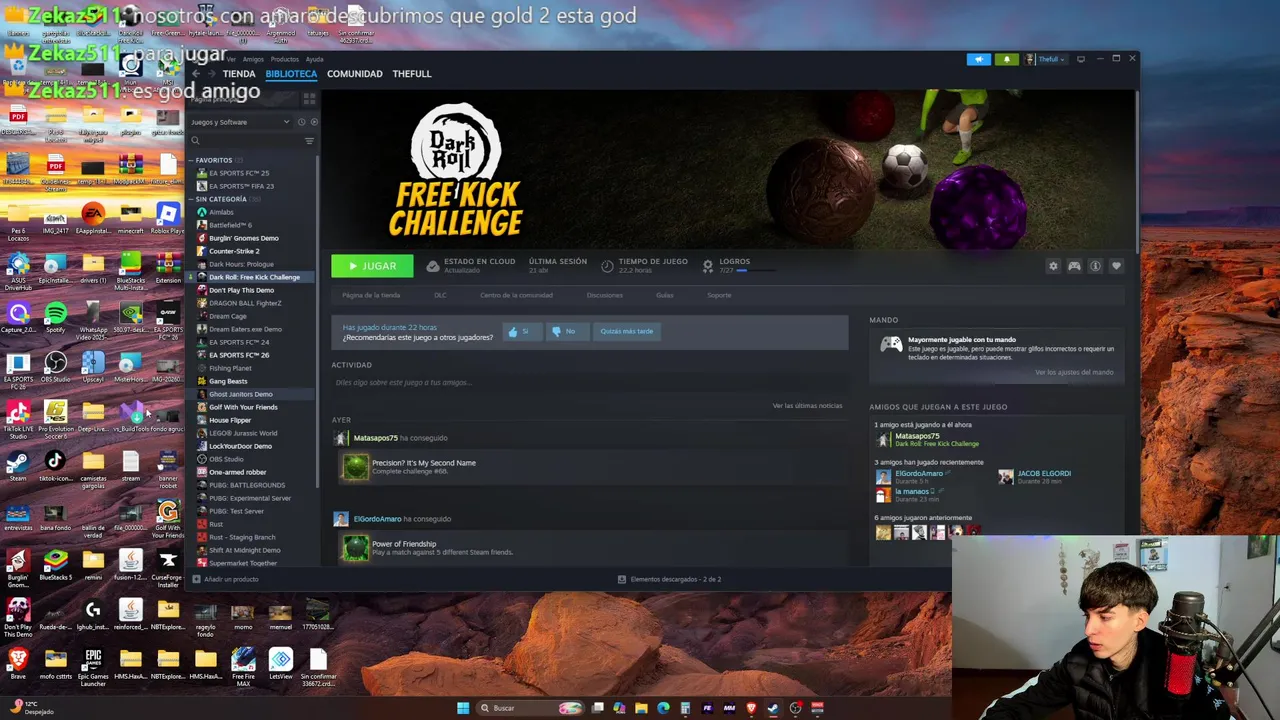The width and height of the screenshot is (1280, 720).
Task: Open Amigos menu
Action: [x=253, y=59]
